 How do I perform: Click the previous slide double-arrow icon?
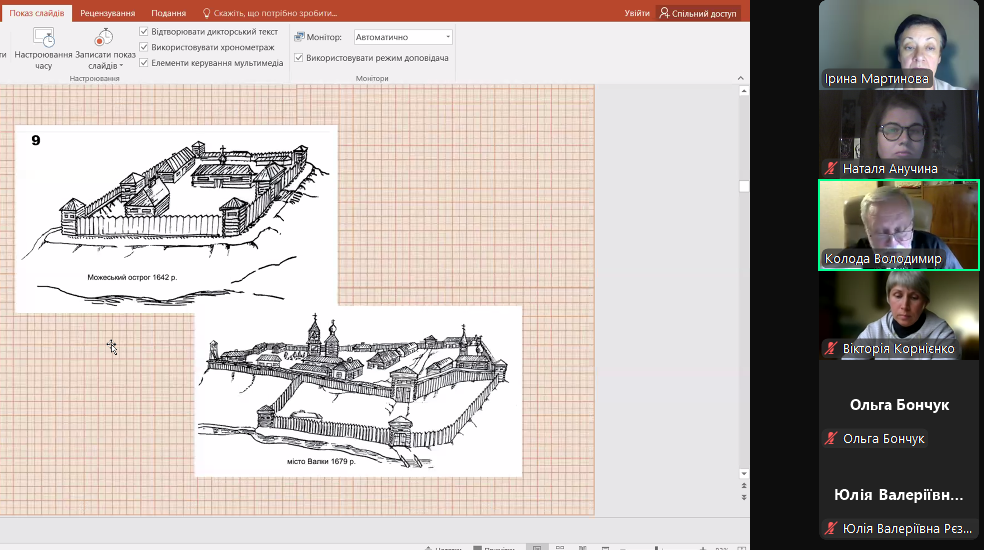point(743,486)
